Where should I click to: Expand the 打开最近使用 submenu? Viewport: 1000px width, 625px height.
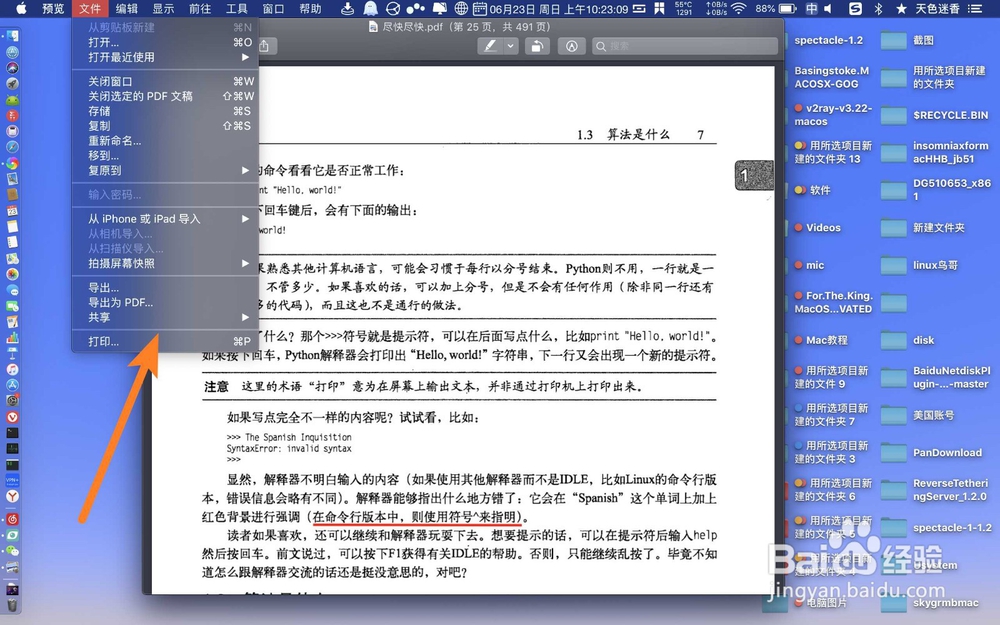[x=165, y=57]
